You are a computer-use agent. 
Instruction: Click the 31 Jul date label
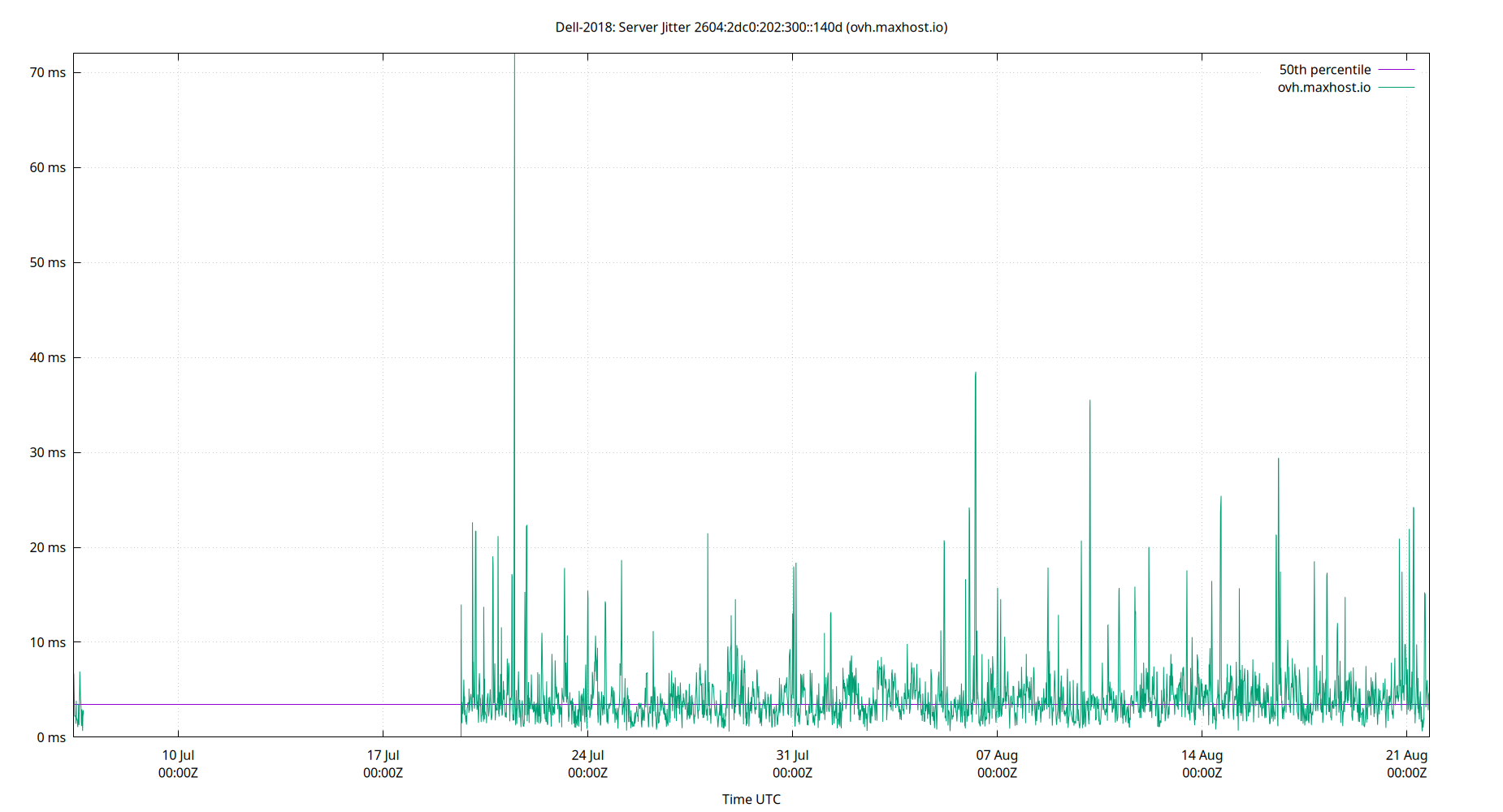pyautogui.click(x=792, y=755)
